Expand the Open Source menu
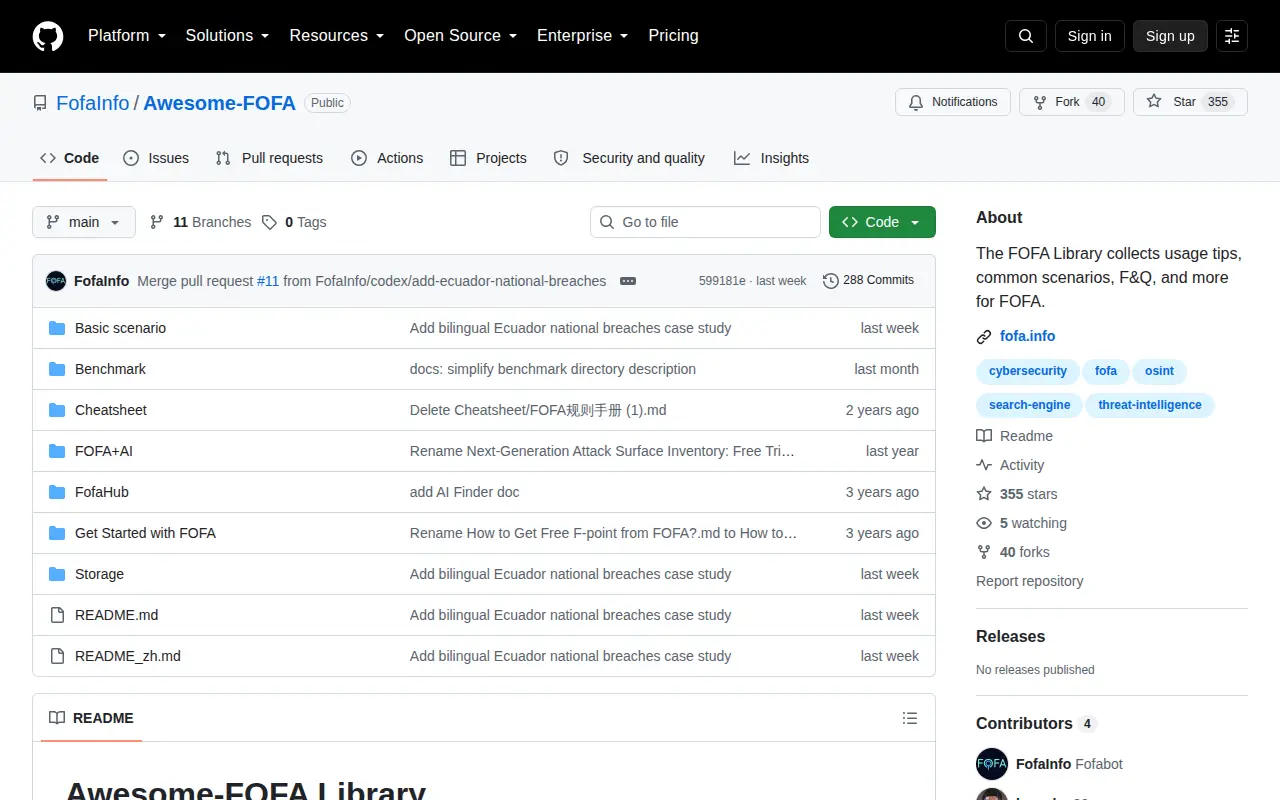Viewport: 1280px width, 800px height. point(461,35)
